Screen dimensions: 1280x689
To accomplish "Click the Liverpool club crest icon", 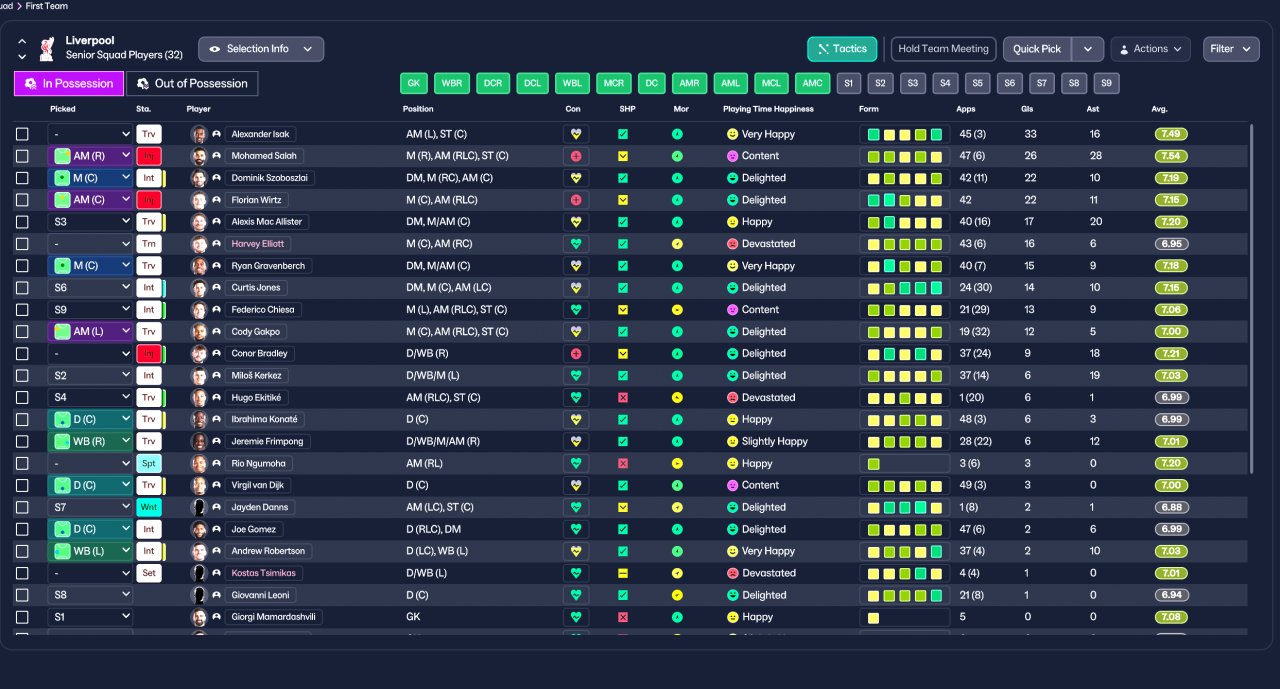I will click(x=46, y=48).
